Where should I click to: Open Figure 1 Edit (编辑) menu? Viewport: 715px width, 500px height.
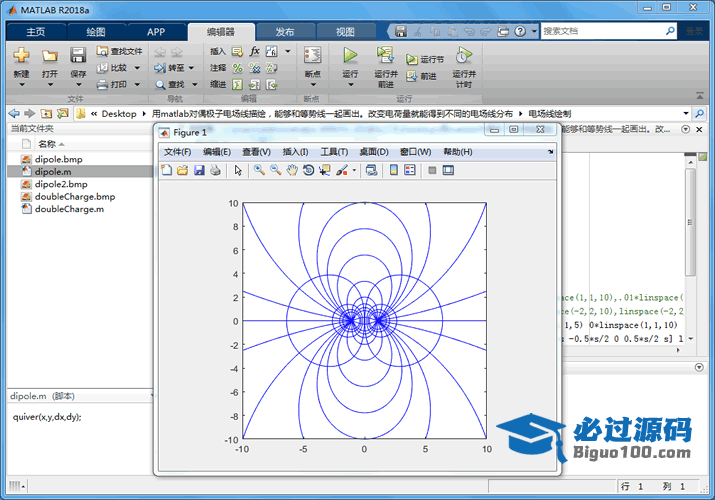[217, 152]
